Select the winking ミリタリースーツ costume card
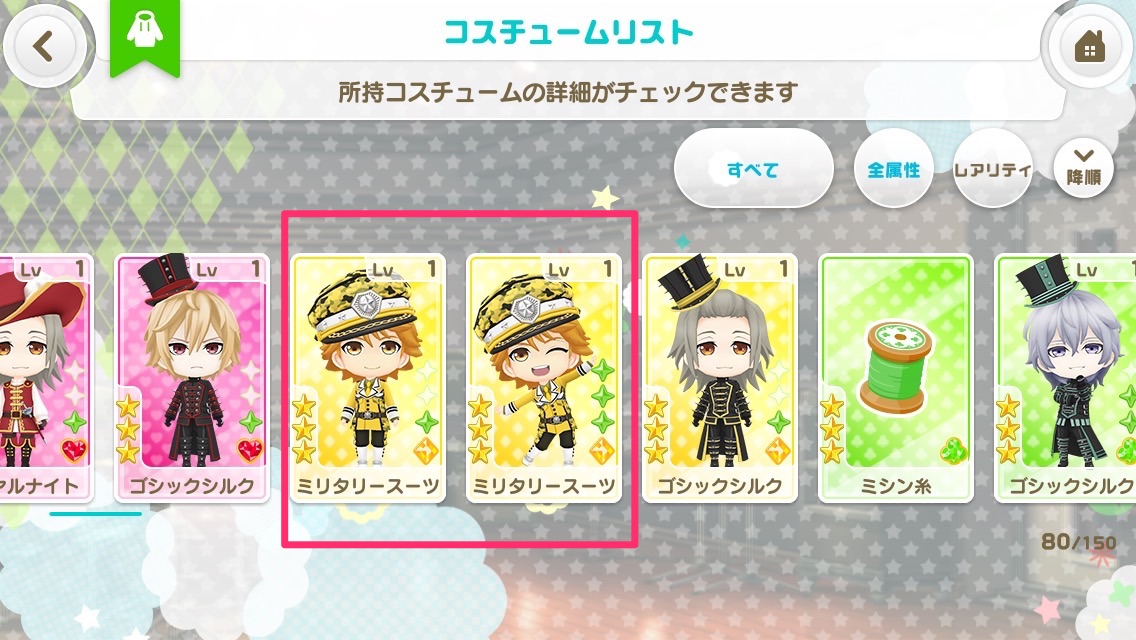The width and height of the screenshot is (1136, 640). click(543, 378)
